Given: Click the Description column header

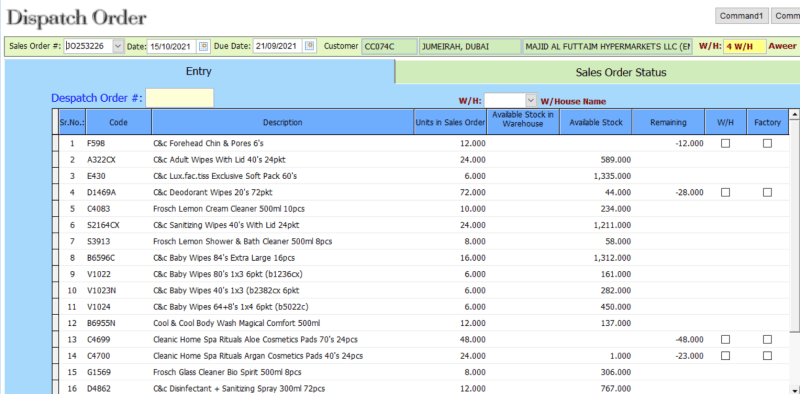Looking at the screenshot, I should coord(283,122).
